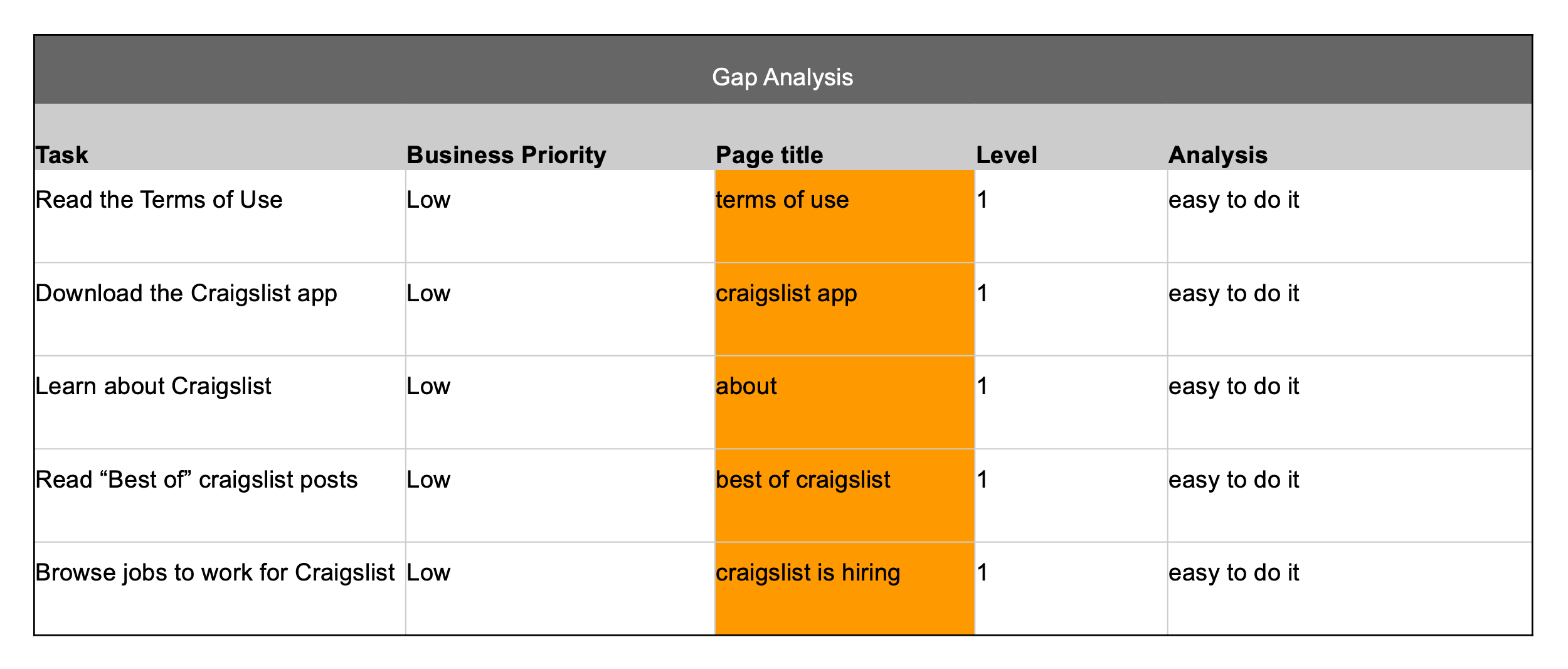The height and width of the screenshot is (669, 1568).
Task: Select the Low priority cell for Terms of Use
Action: point(428,200)
